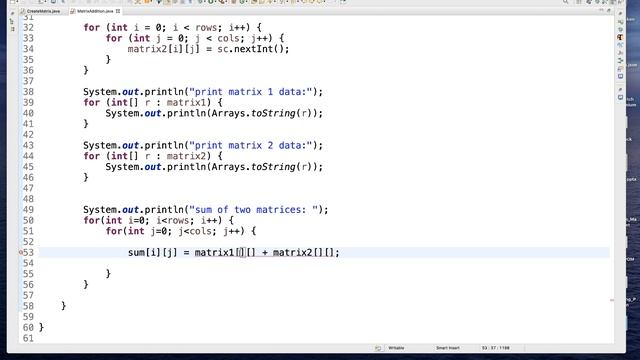Image resolution: width=640 pixels, height=360 pixels.
Task: Click 'j < cols' condition on line 33
Action: (x=217, y=38)
